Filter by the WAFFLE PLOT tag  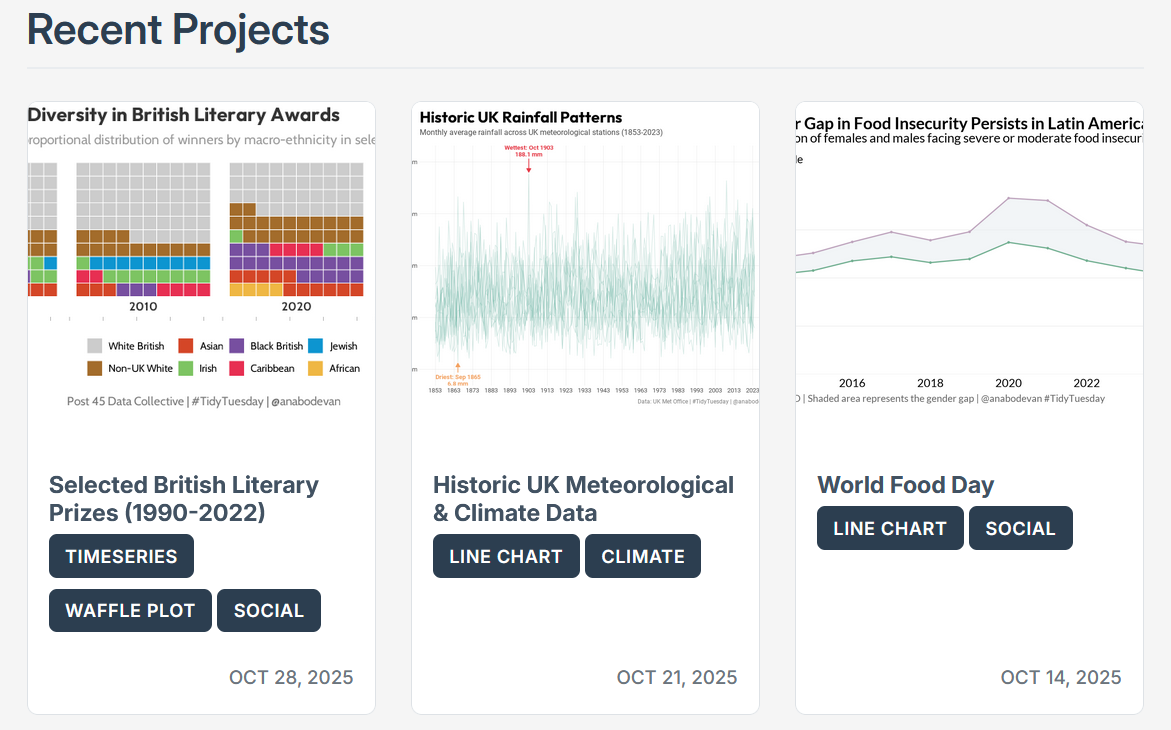tap(130, 611)
